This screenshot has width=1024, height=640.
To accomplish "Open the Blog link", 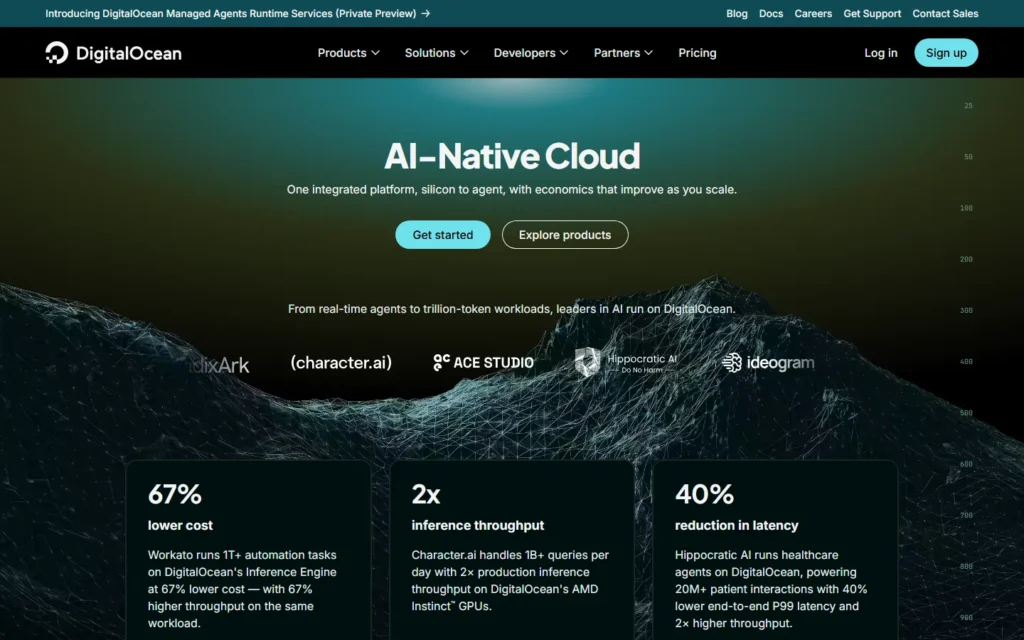I will tap(737, 14).
